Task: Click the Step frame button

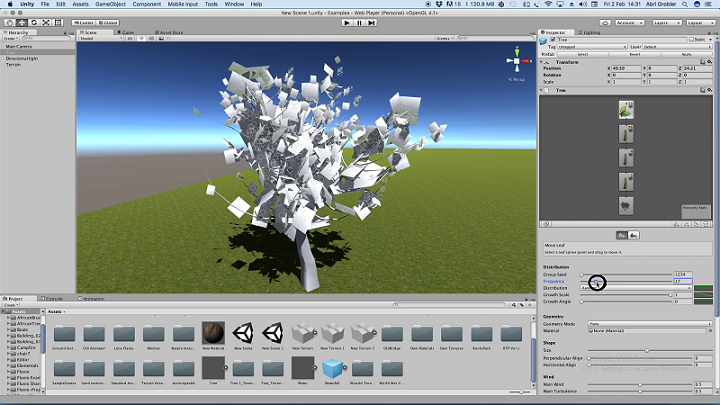Action: click(371, 22)
